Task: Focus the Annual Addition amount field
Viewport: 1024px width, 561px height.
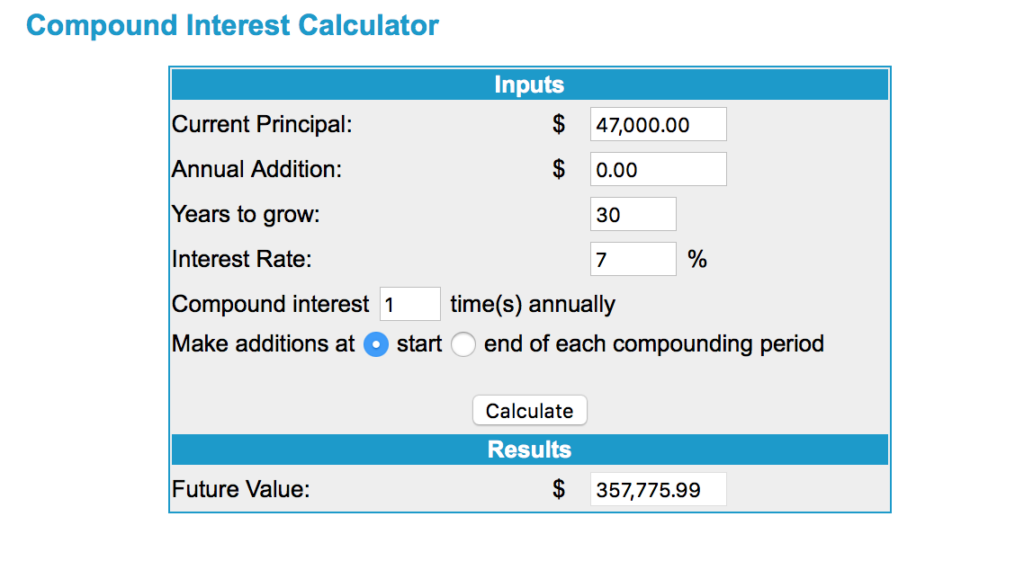Action: (658, 170)
